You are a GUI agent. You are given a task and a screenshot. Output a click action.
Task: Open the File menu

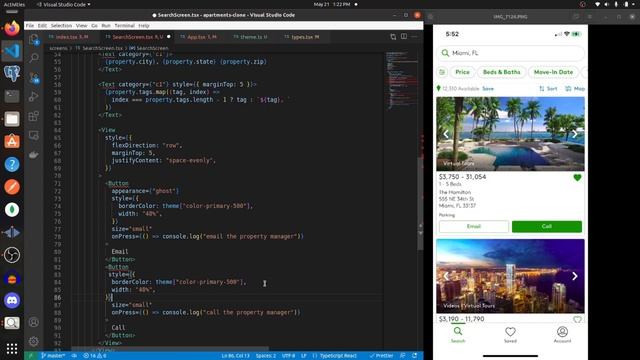30,25
